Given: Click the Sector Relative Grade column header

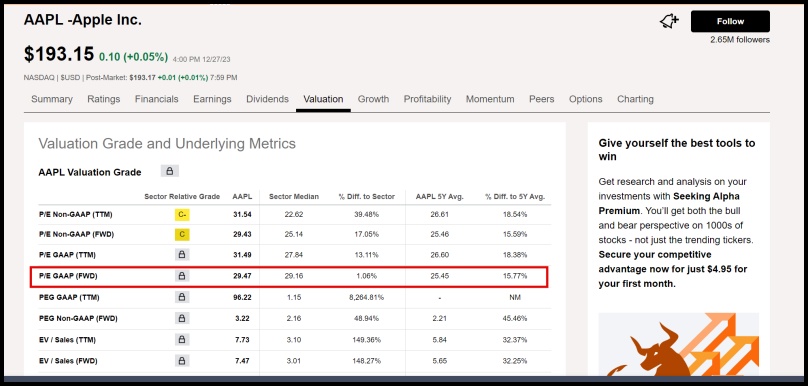Looking at the screenshot, I should click(182, 196).
